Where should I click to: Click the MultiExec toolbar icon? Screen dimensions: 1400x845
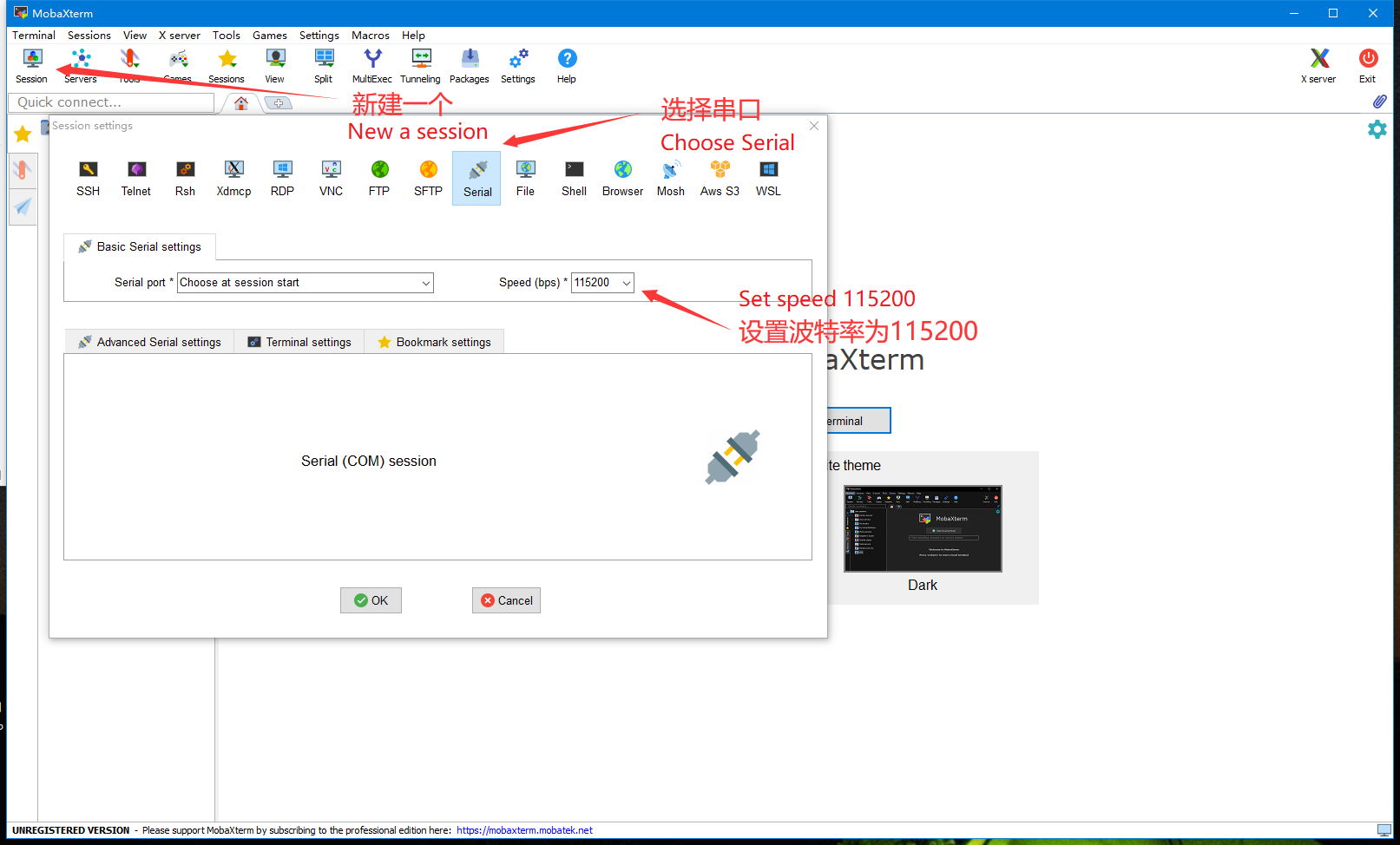pyautogui.click(x=372, y=66)
